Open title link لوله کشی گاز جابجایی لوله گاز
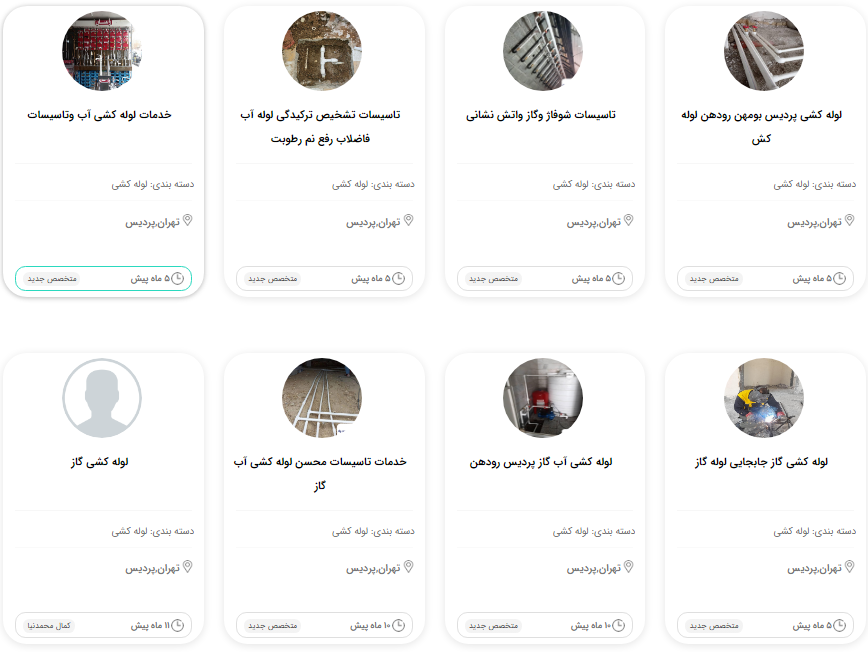The image size is (868, 652). 761,462
